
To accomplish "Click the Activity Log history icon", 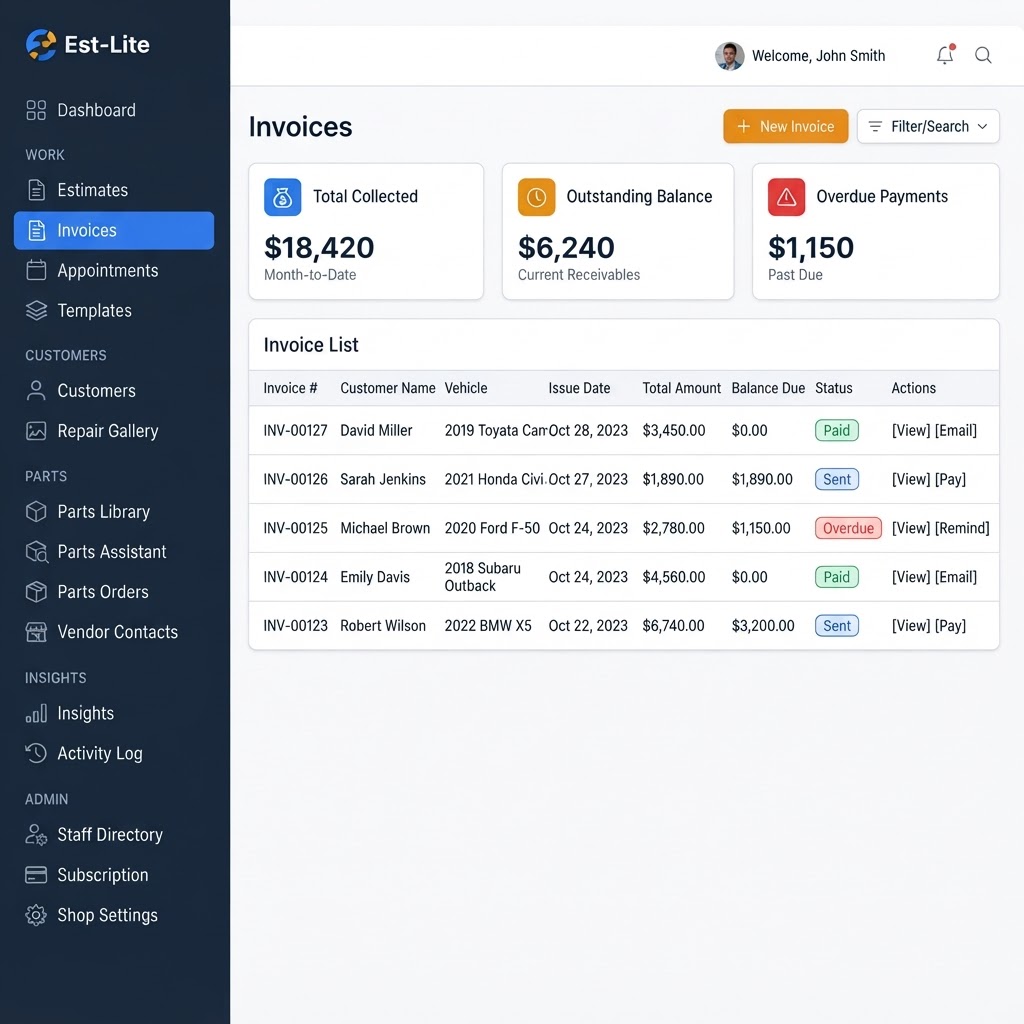I will coord(36,753).
